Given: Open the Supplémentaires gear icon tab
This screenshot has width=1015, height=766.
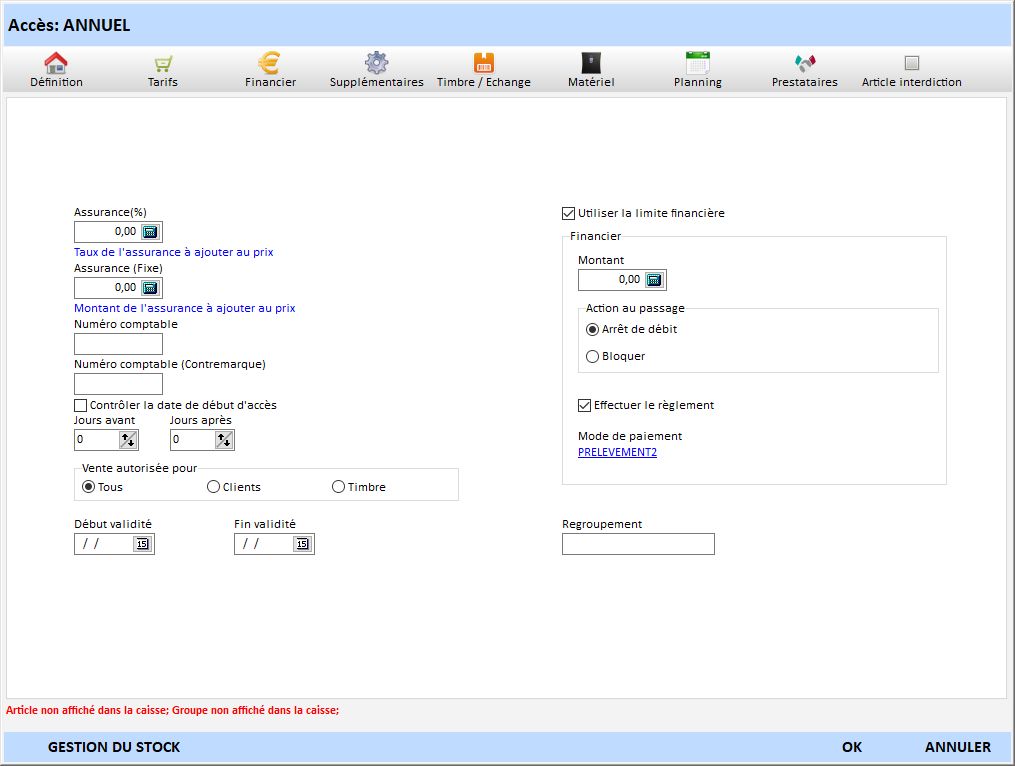Looking at the screenshot, I should 376,64.
